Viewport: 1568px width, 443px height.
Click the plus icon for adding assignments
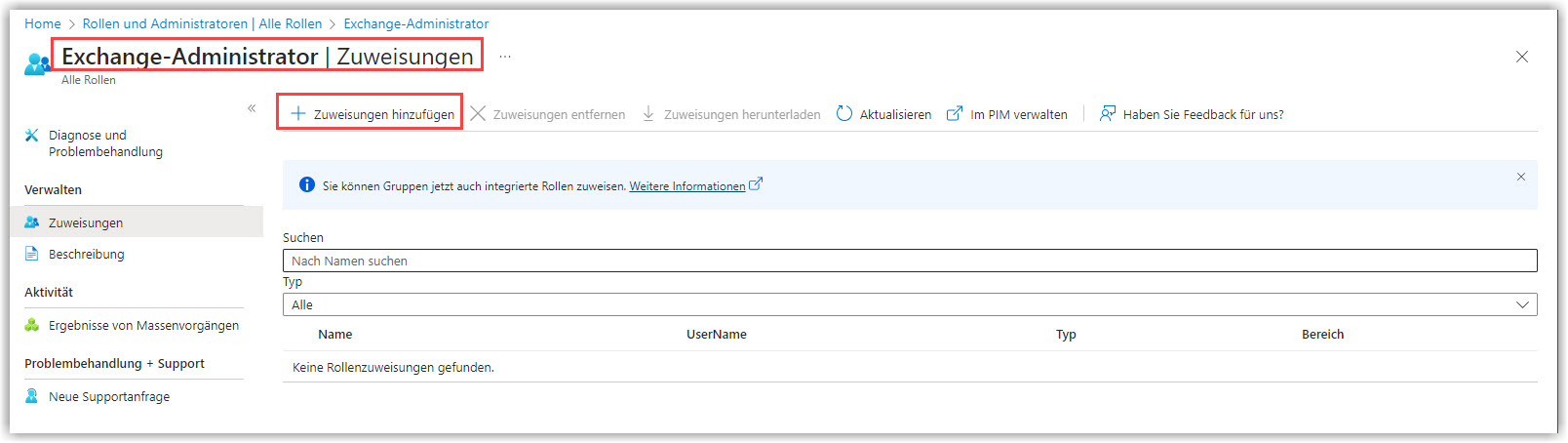click(298, 113)
